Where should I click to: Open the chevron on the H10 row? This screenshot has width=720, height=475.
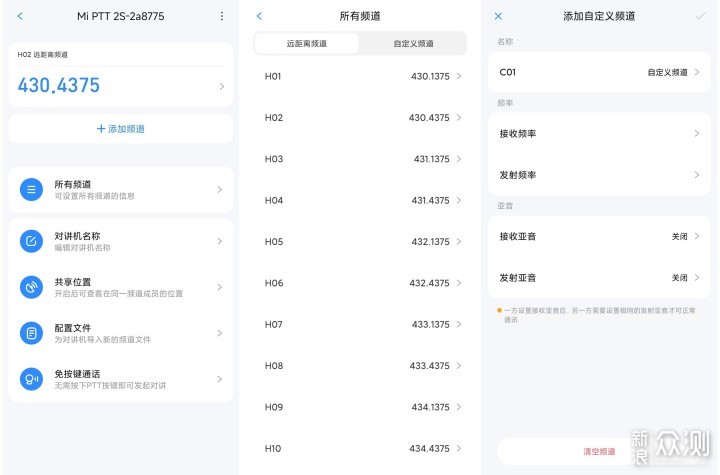pos(459,448)
